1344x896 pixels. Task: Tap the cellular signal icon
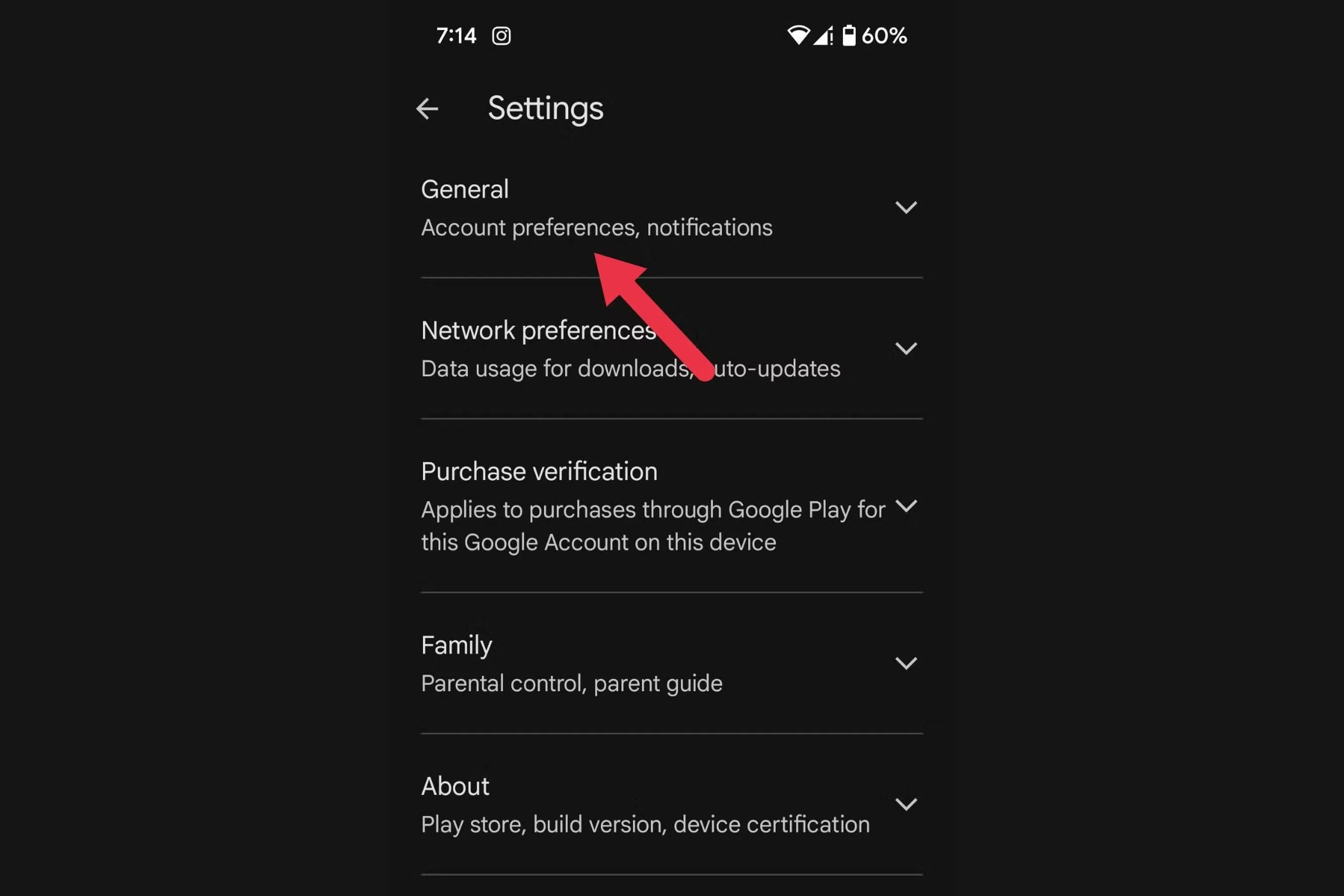point(823,36)
